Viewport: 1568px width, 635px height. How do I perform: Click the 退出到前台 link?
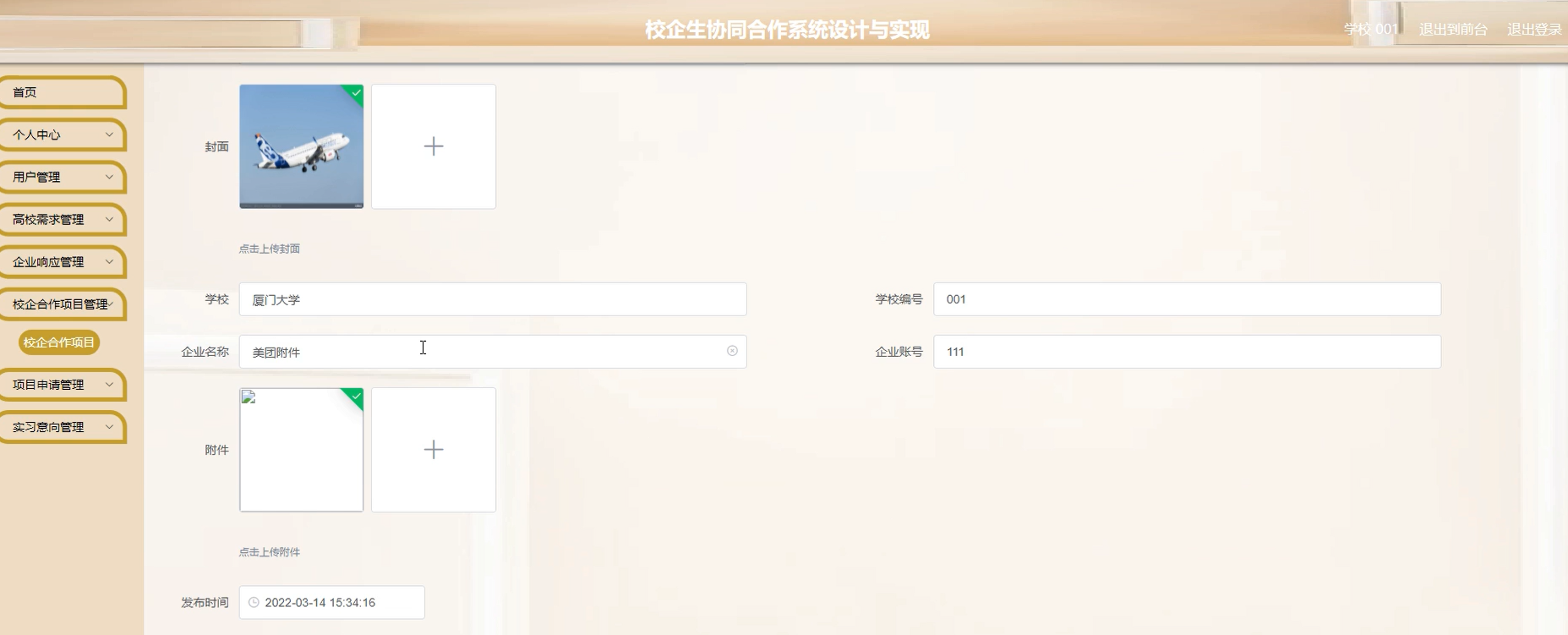tap(1453, 29)
